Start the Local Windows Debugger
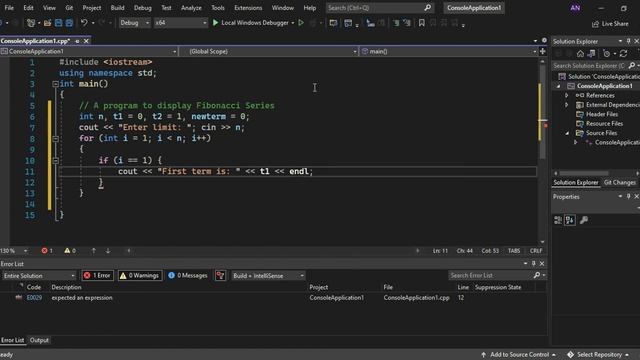Viewport: 640px width, 360px height. click(253, 23)
